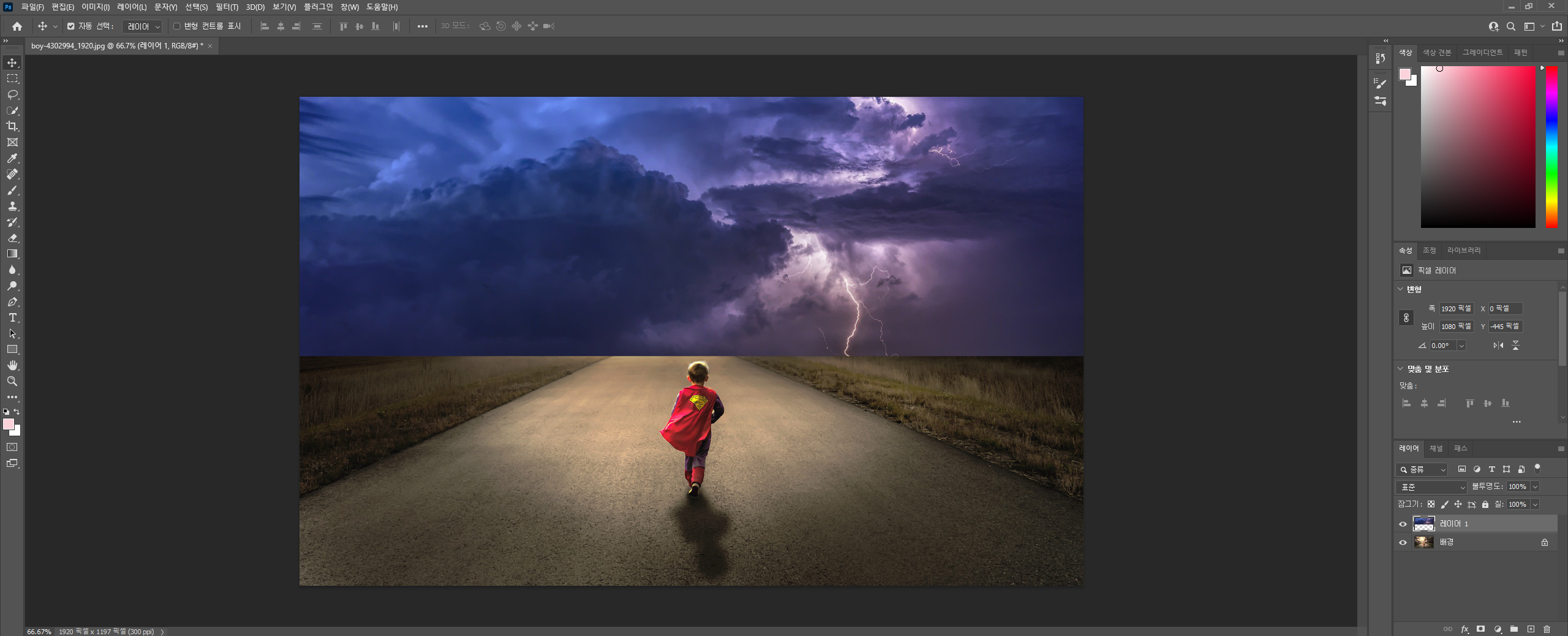Switch to the 그레이디언트 tab

coord(1482,53)
